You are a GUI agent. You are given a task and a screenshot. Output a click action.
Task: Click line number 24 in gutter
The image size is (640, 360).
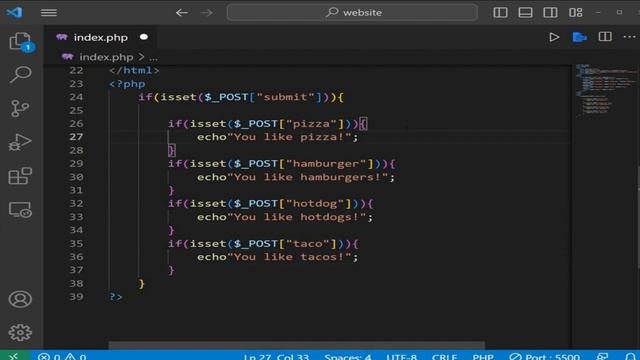pyautogui.click(x=76, y=97)
